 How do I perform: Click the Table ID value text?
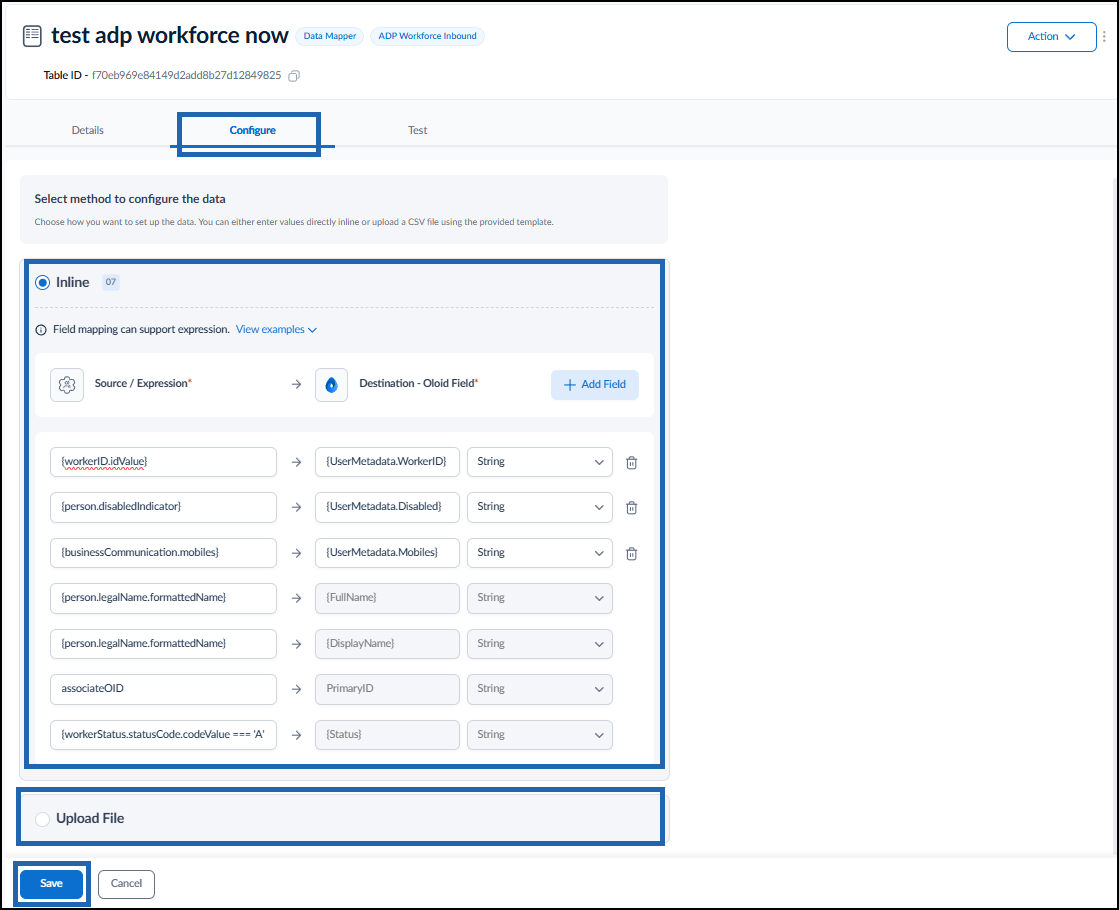(x=186, y=76)
